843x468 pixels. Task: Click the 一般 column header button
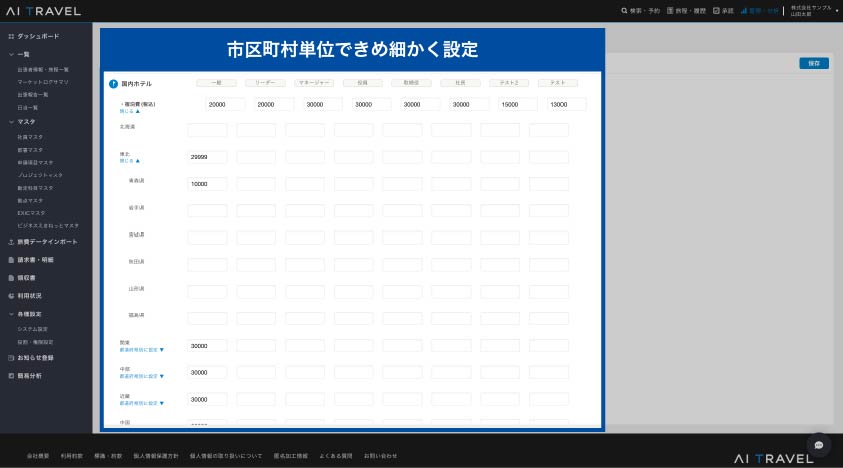point(216,83)
